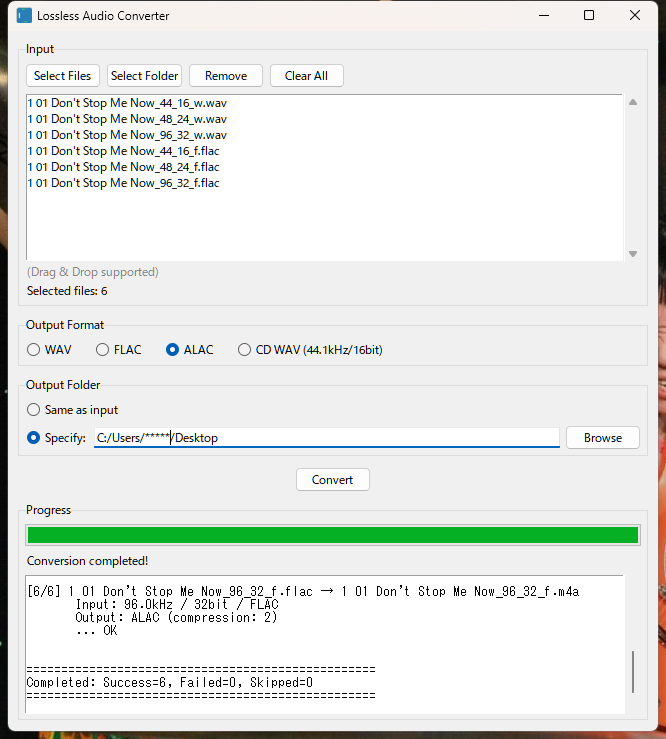
Task: Close the Lossless Audio Converter window
Action: click(x=635, y=16)
